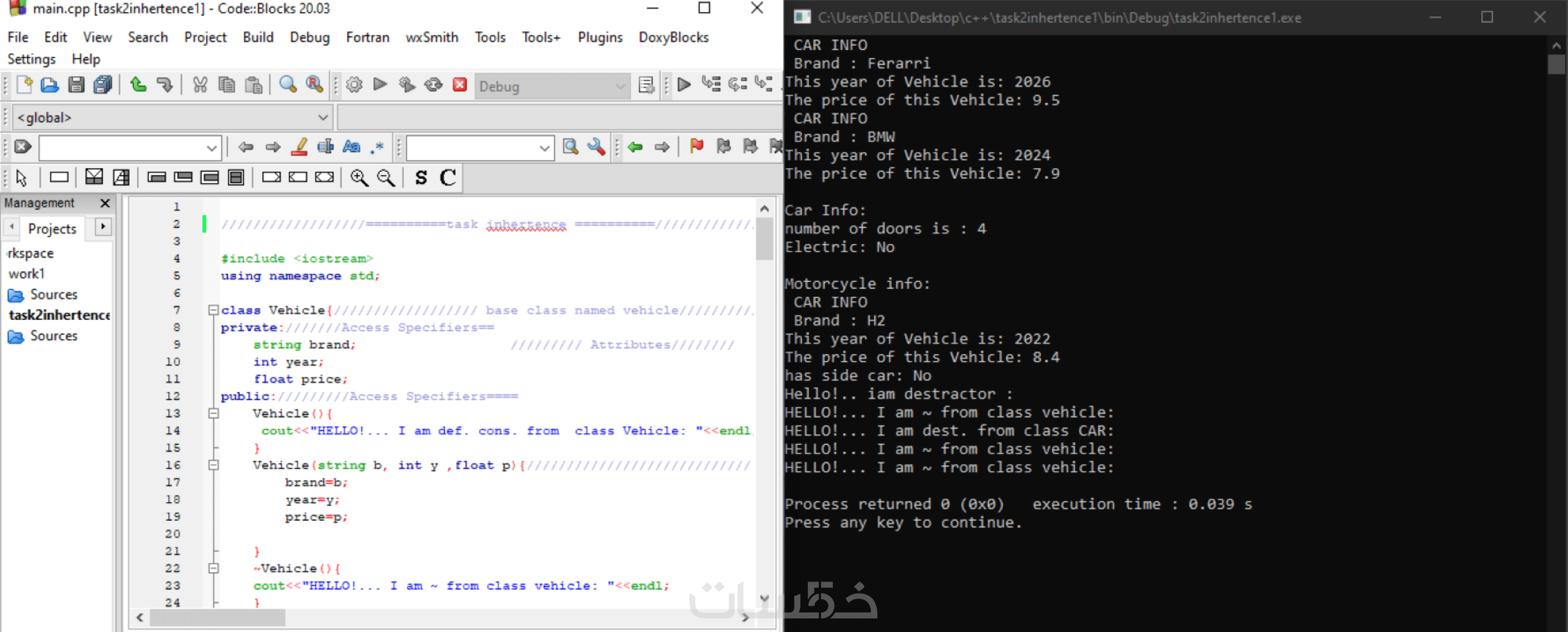
Task: Toggle the selected-text search option icon
Action: (325, 147)
